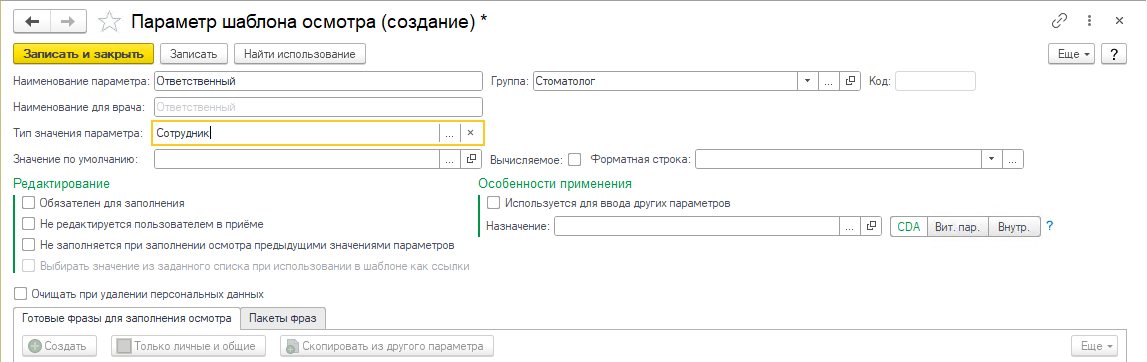Check Очищать при удалении персональных данных
The image size is (1147, 362).
(20, 294)
